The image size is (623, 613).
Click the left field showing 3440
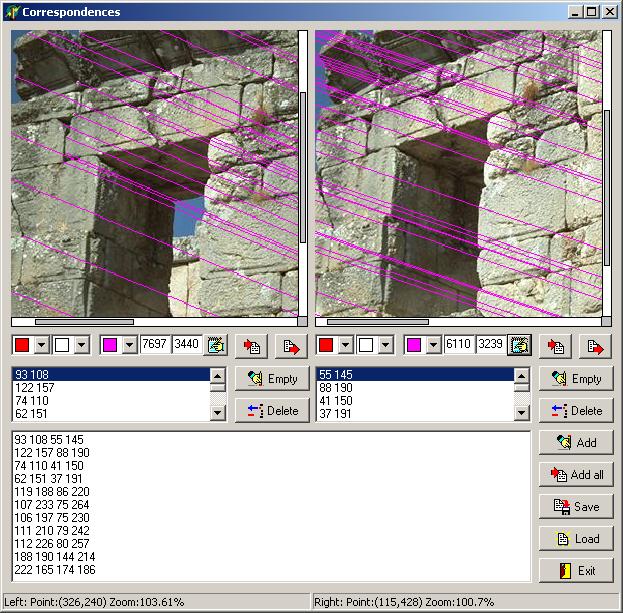point(187,344)
